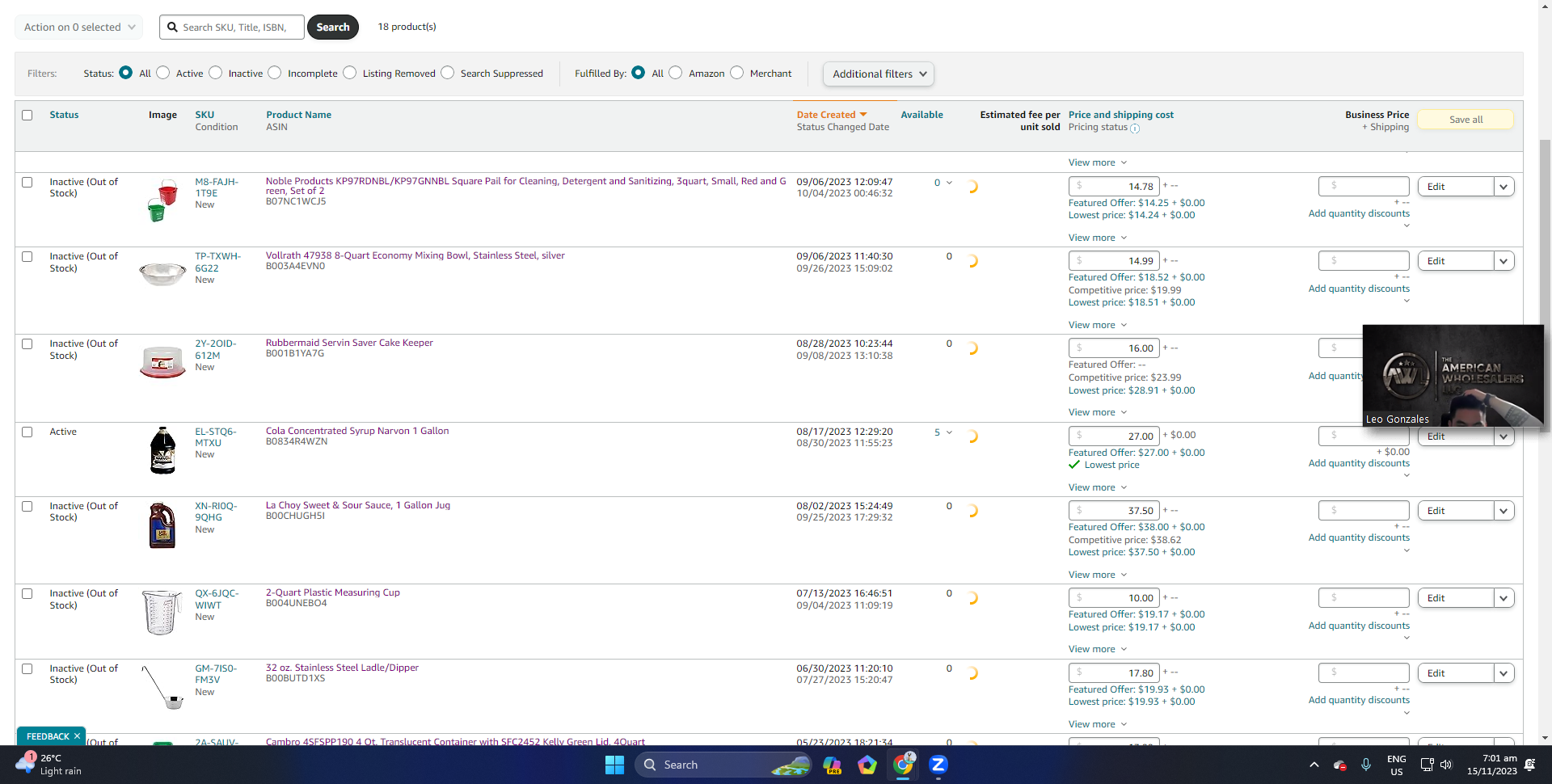Image resolution: width=1552 pixels, height=784 pixels.
Task: Tick checkbox for La Choy row
Action: pyautogui.click(x=27, y=506)
